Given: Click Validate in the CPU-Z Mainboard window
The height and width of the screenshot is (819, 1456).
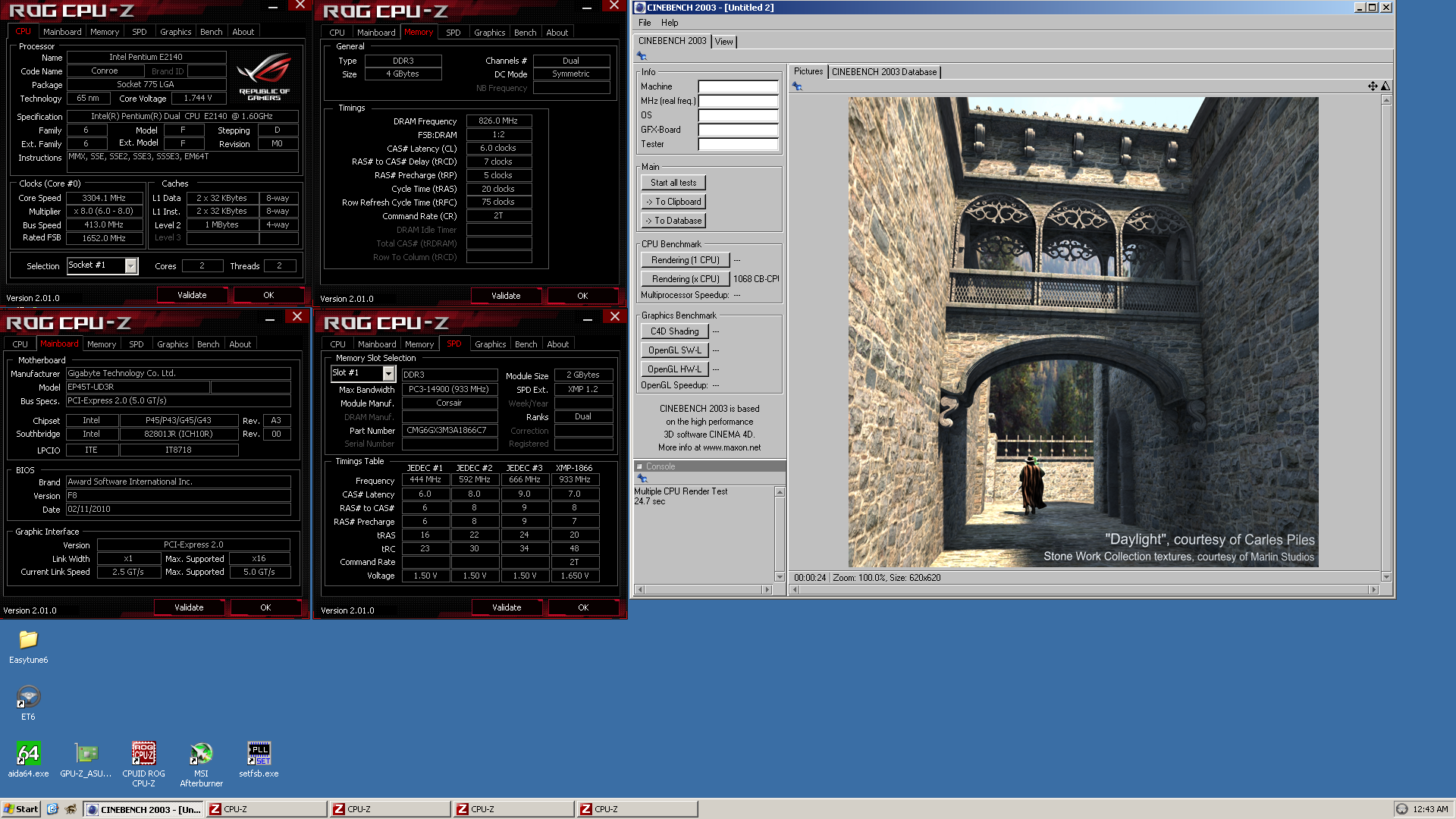Looking at the screenshot, I should pos(189,607).
